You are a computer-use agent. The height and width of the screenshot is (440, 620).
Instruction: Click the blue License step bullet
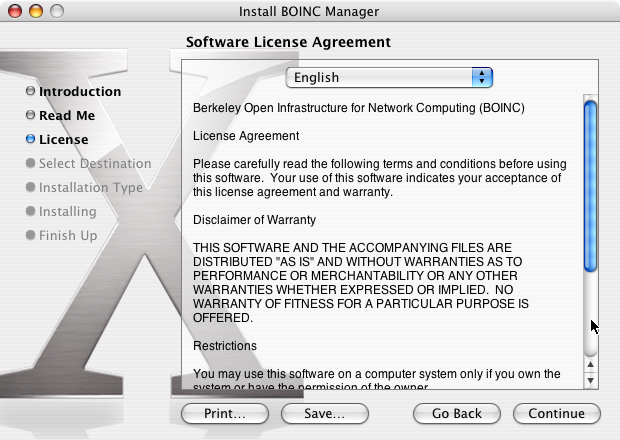pos(30,139)
